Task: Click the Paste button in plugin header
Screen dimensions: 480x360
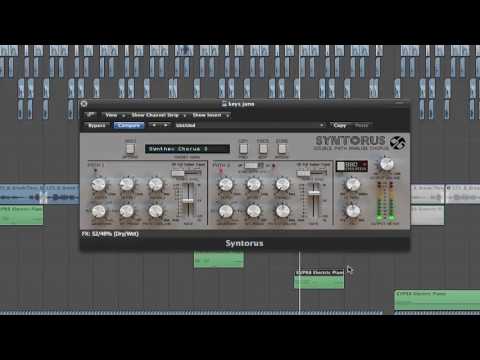Action: [x=361, y=125]
